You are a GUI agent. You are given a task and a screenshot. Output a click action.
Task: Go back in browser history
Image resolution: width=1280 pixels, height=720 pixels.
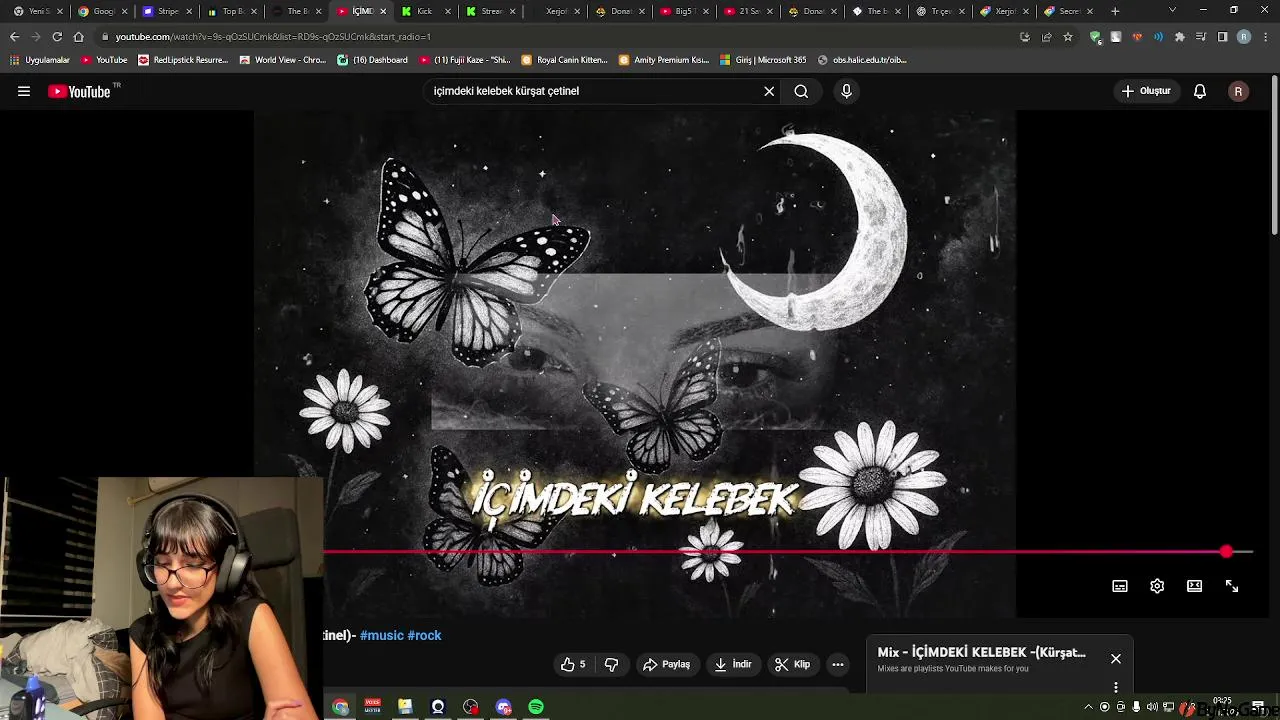coord(14,36)
